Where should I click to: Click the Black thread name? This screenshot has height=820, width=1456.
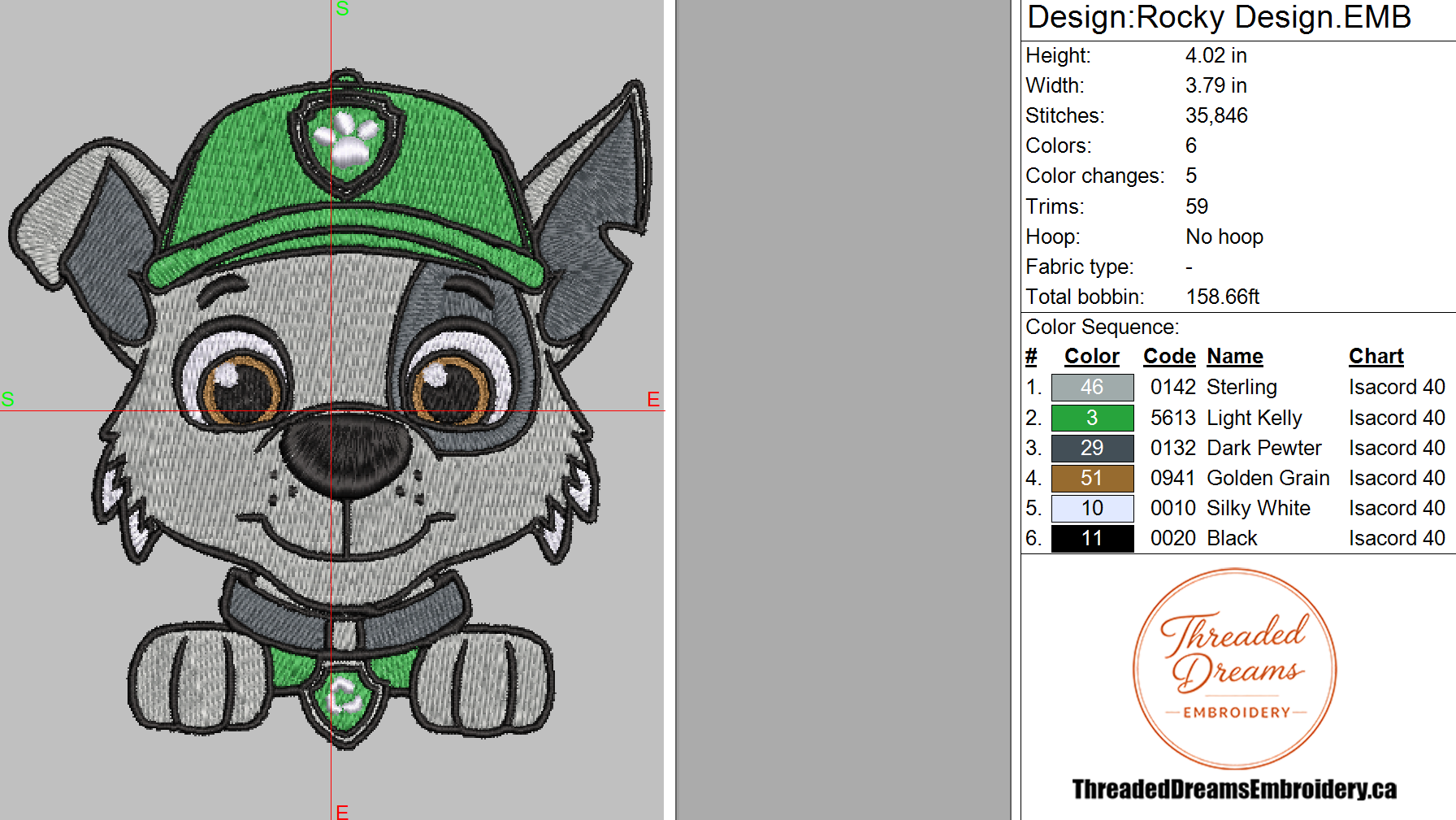tap(1232, 538)
